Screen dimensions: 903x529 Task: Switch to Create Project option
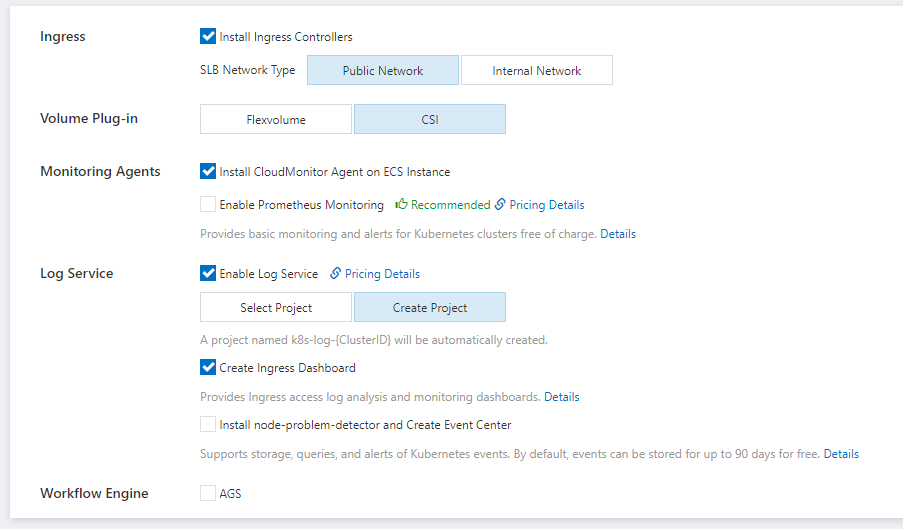click(430, 307)
